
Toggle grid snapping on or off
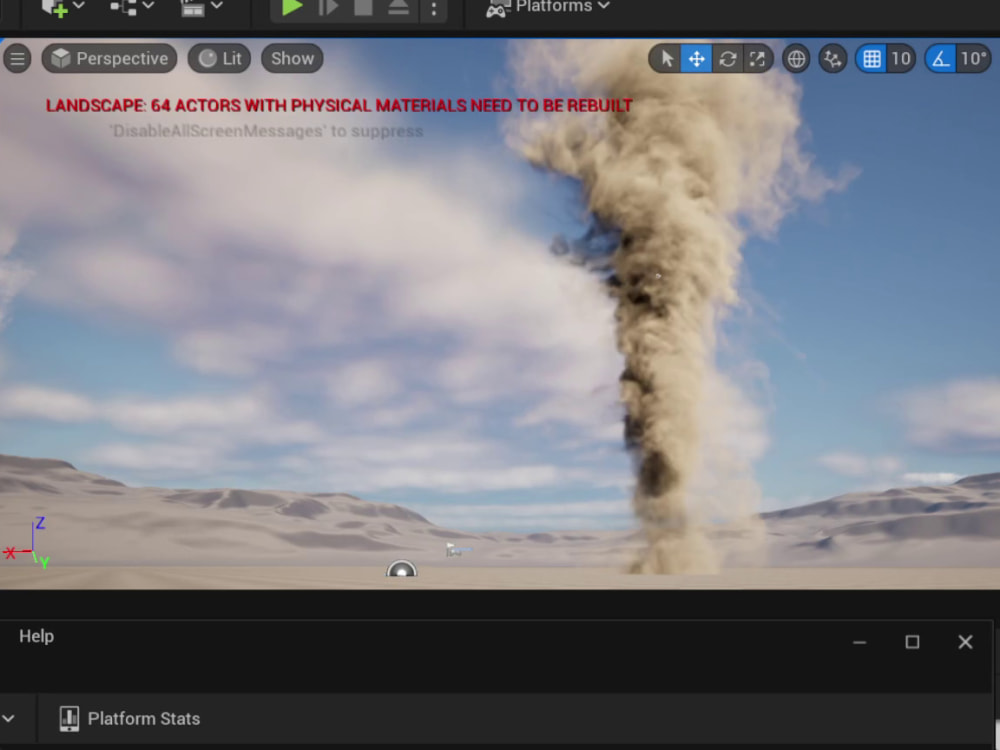click(871, 59)
